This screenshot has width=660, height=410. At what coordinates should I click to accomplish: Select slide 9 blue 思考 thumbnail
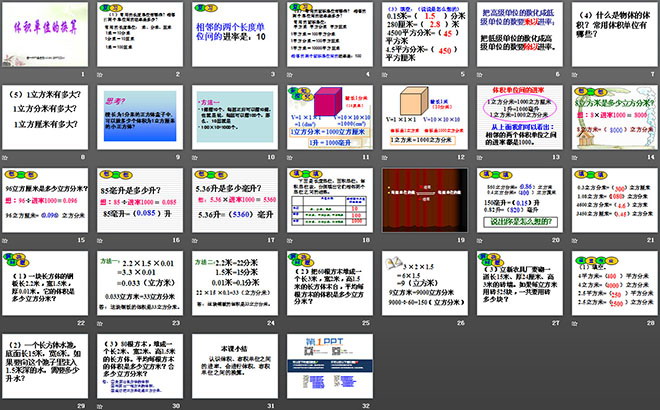point(140,117)
